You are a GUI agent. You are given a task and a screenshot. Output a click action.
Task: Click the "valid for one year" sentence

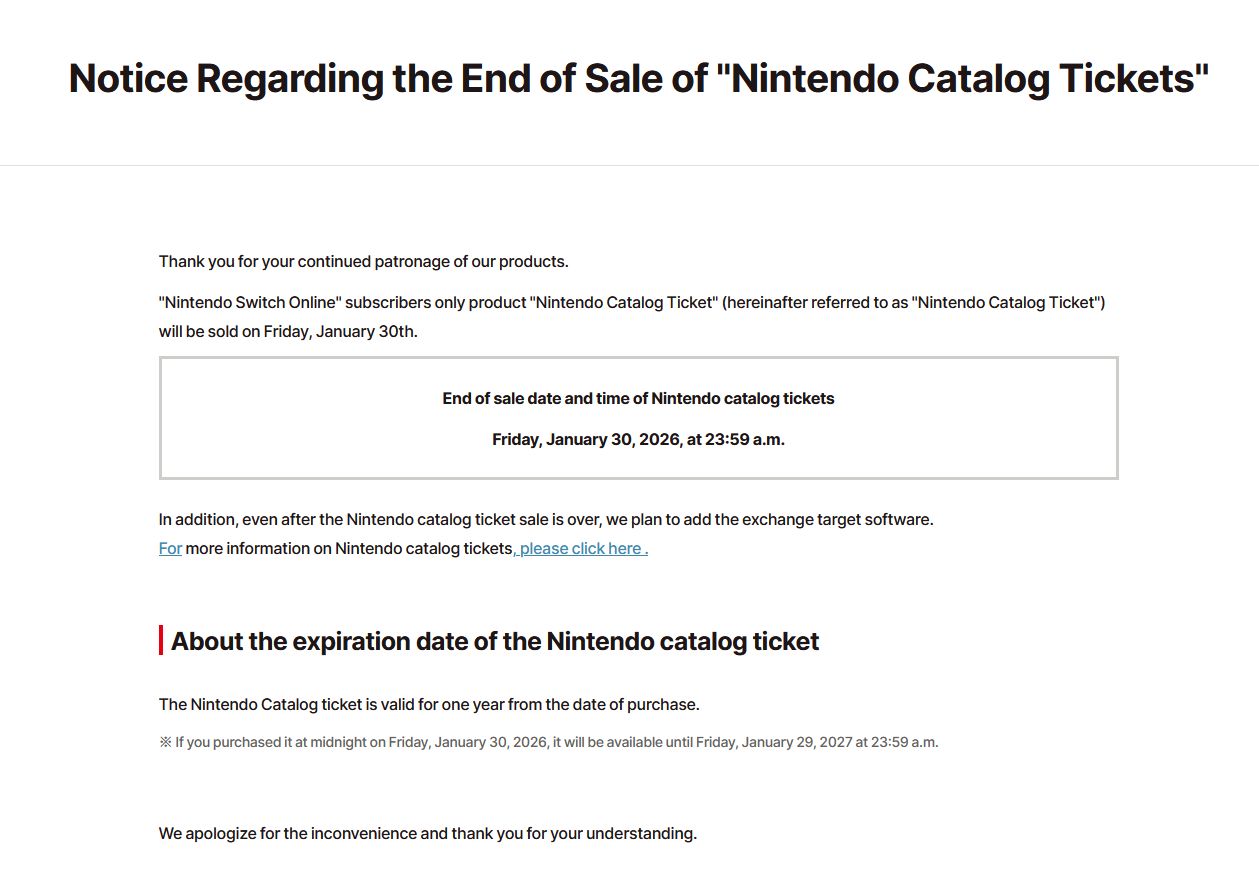pyautogui.click(x=429, y=705)
